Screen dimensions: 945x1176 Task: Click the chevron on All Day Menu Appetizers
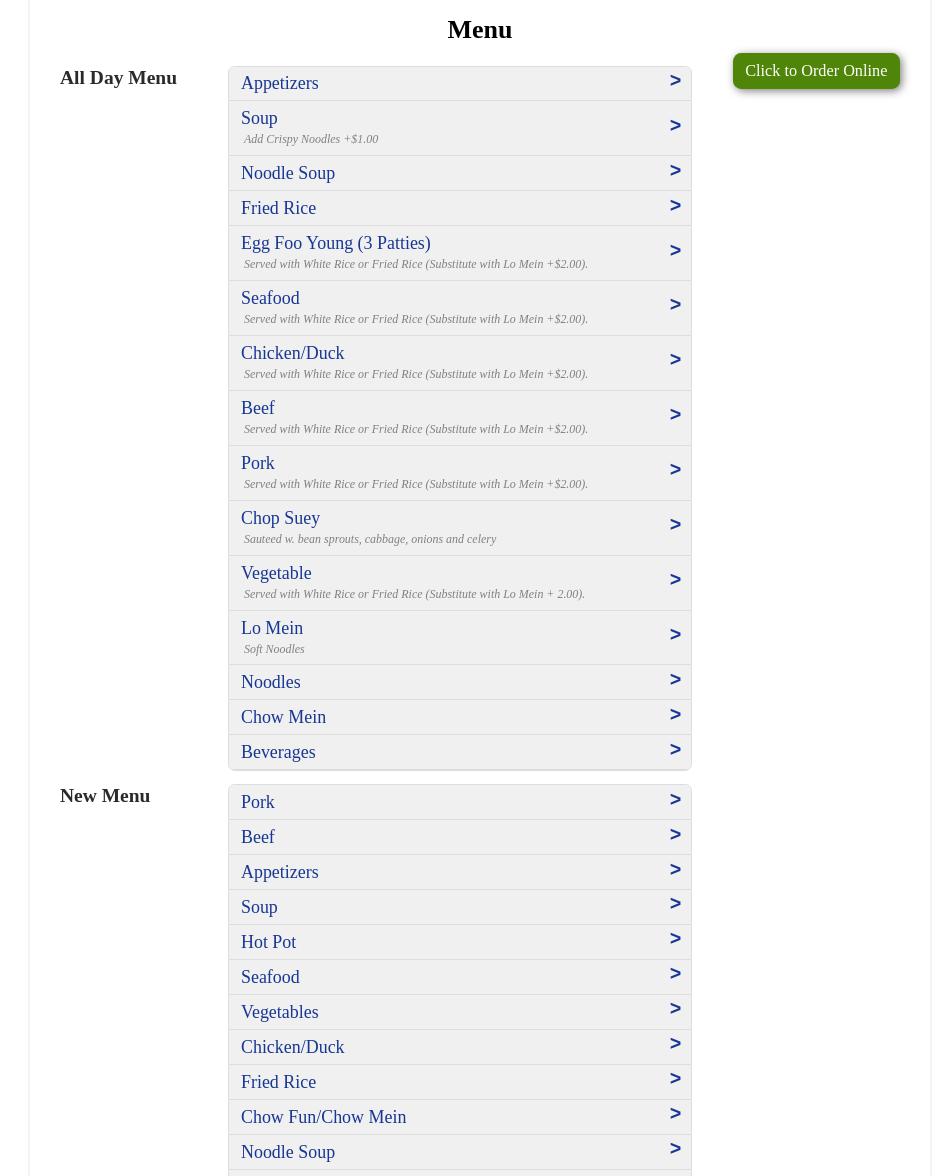pos(675,81)
